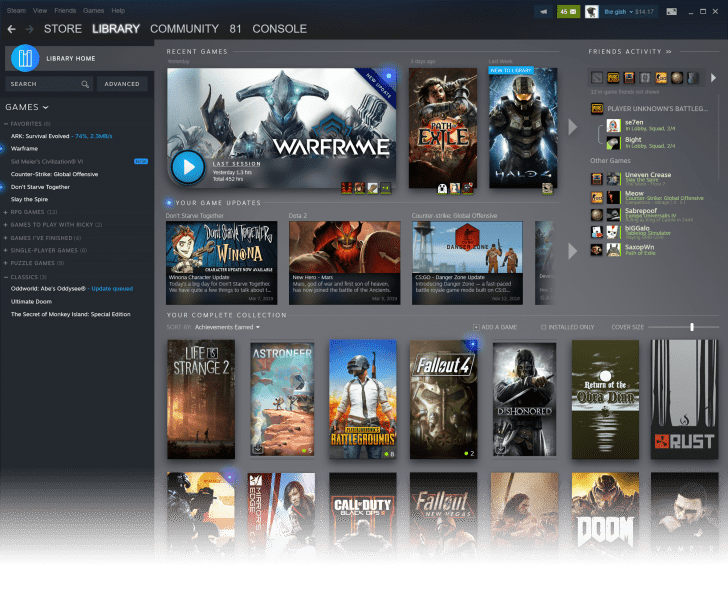This screenshot has width=728, height=600.
Task: Open the announcements megaphone icon
Action: pos(544,11)
